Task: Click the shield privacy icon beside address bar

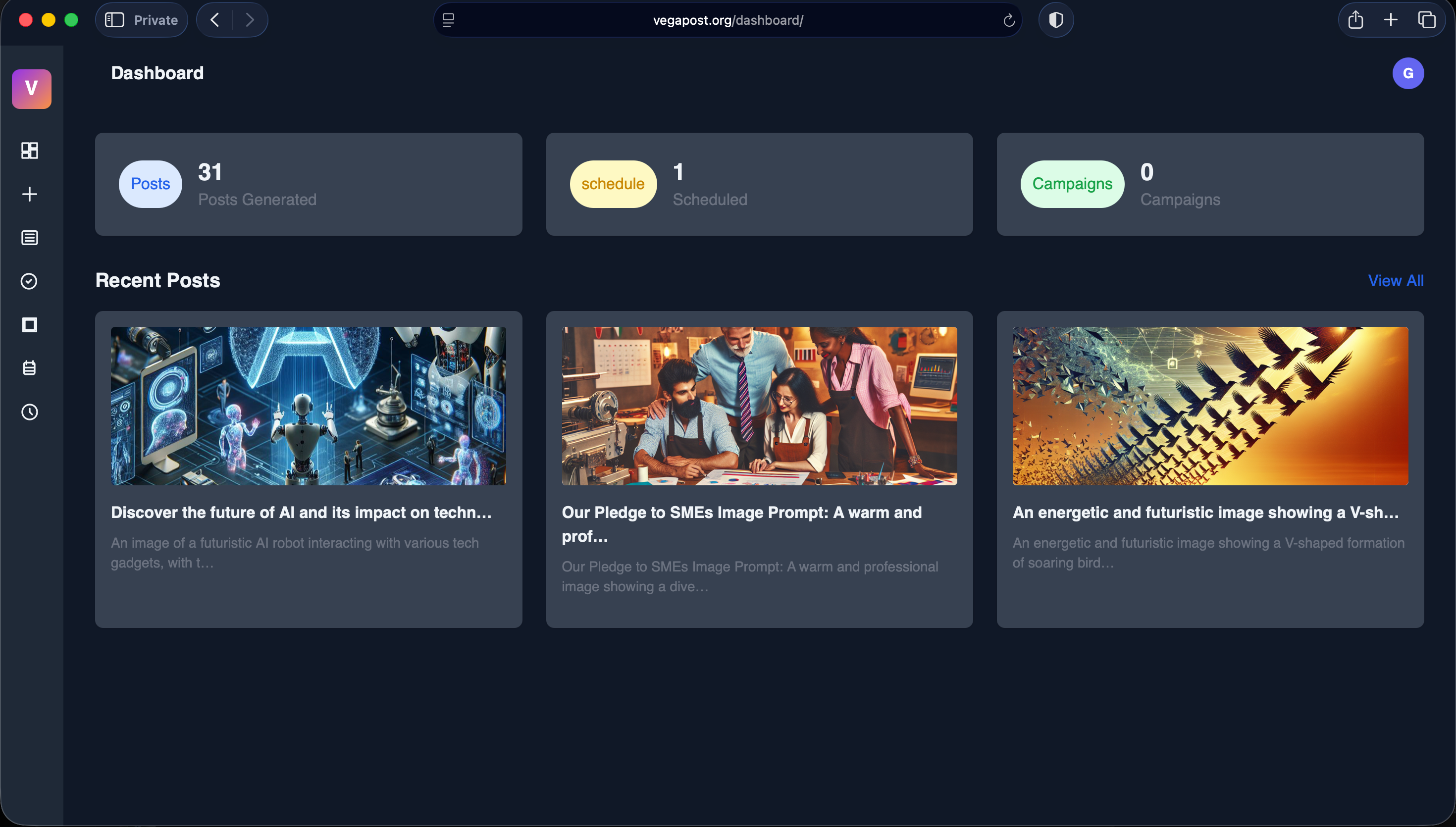Action: tap(1056, 20)
